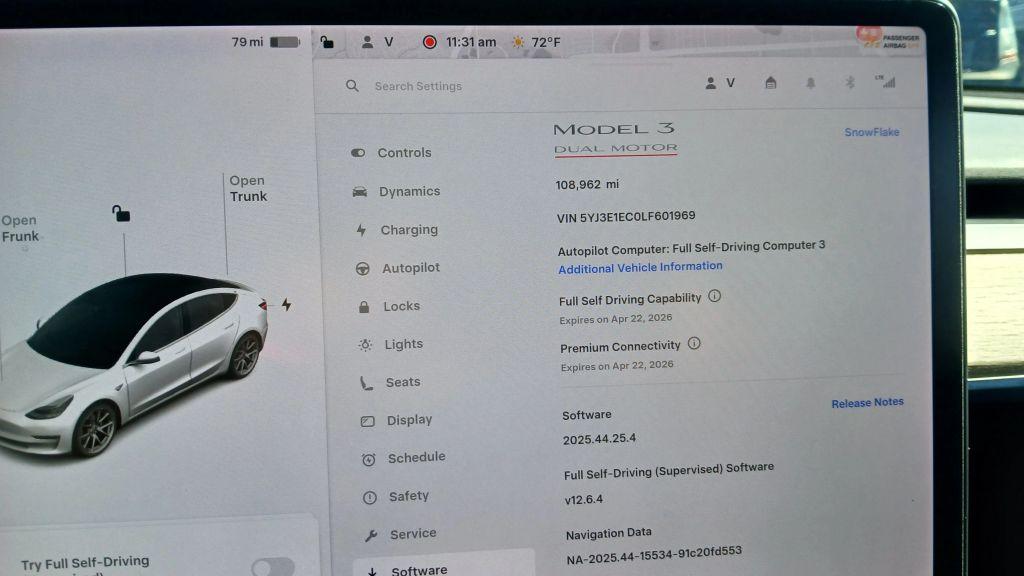Open the software Release Notes
The width and height of the screenshot is (1024, 576).
coord(866,402)
